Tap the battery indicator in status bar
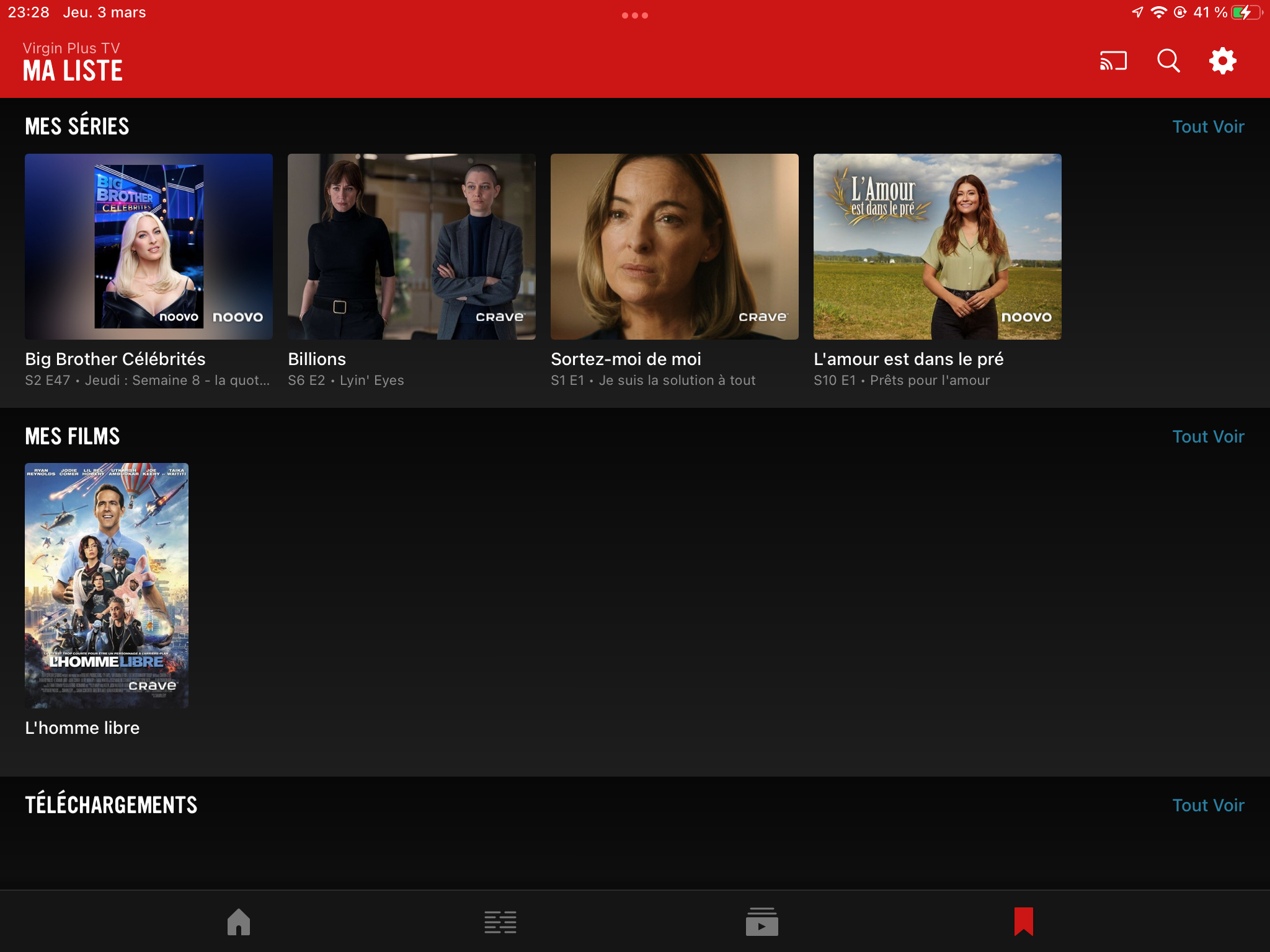Viewport: 1270px width, 952px height. 1246,12
